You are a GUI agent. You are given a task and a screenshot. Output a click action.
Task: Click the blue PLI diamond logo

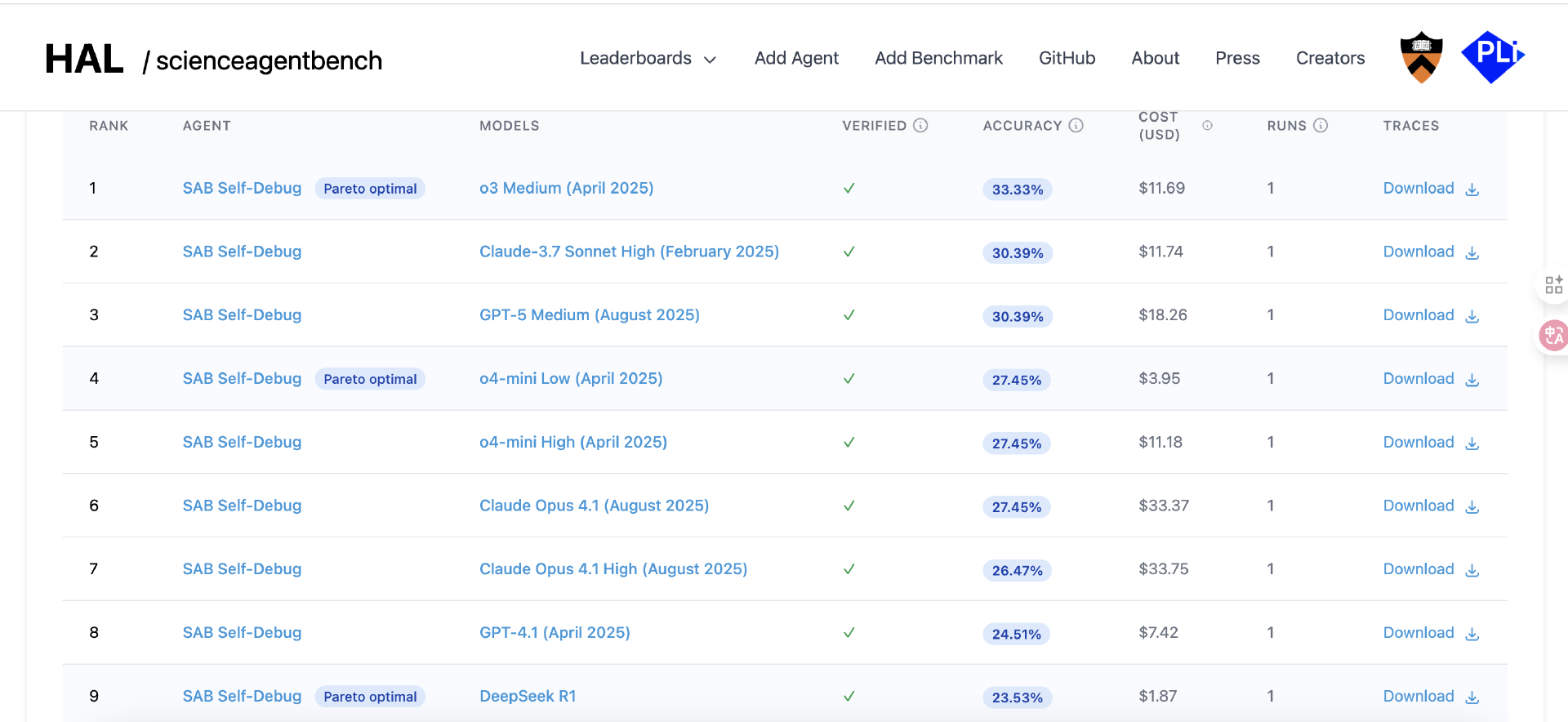tap(1492, 57)
